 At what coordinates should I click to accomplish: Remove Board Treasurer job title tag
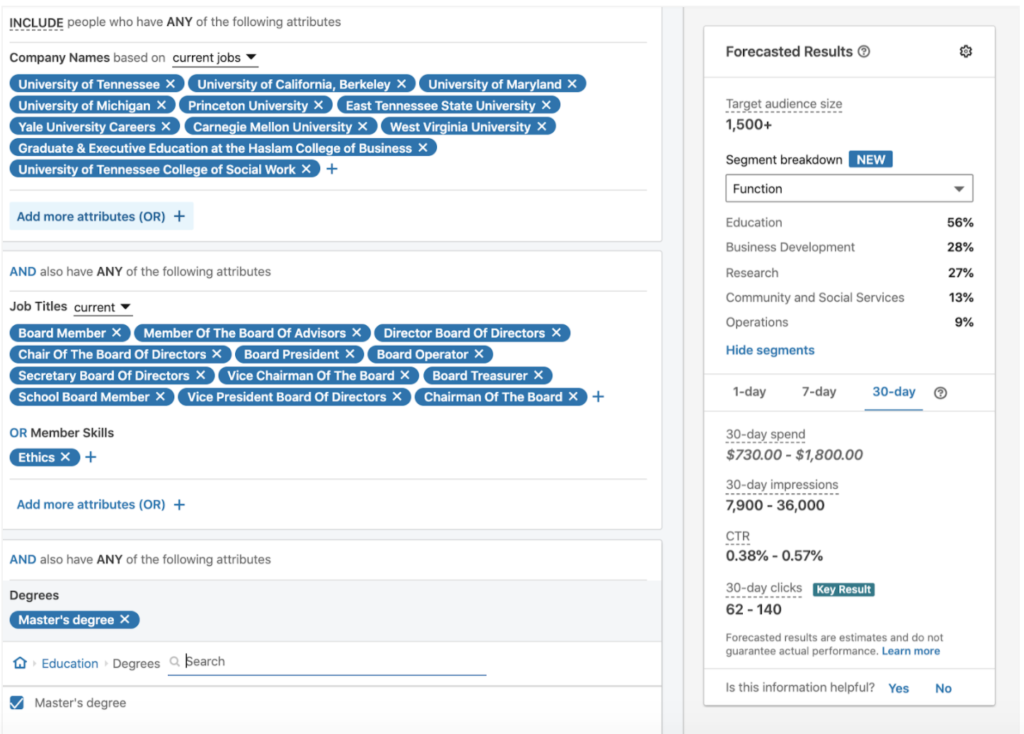pyautogui.click(x=538, y=376)
